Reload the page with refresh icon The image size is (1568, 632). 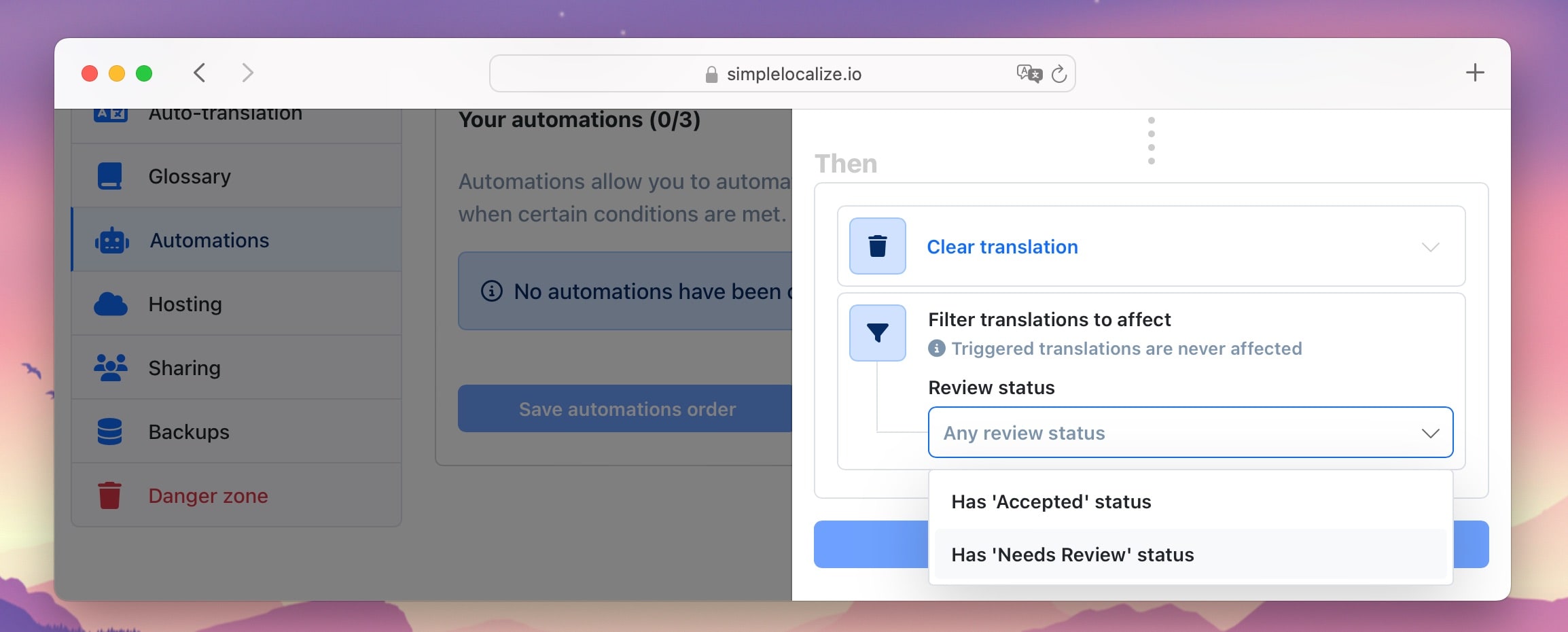click(1059, 73)
